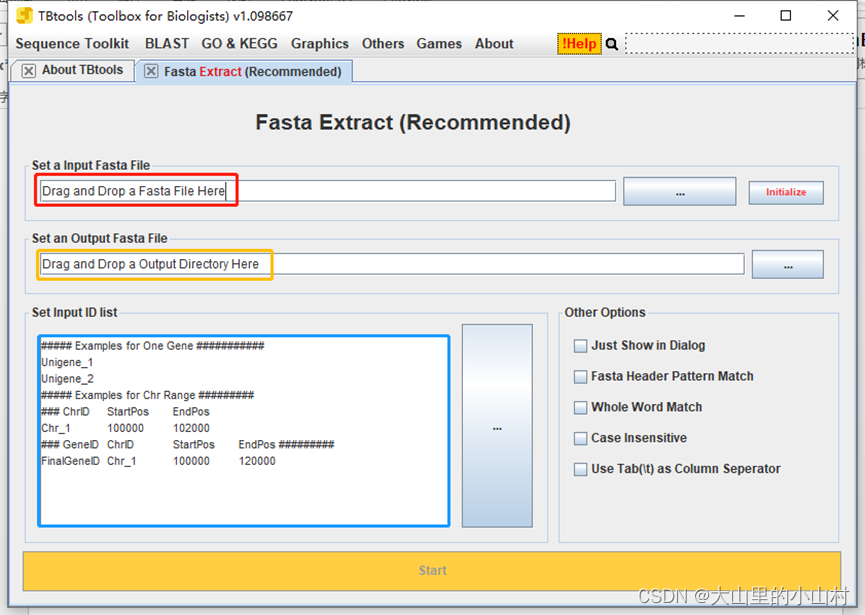Click the 'FinalGeneID' row in ID list
The image size is (865, 615).
[x=158, y=461]
